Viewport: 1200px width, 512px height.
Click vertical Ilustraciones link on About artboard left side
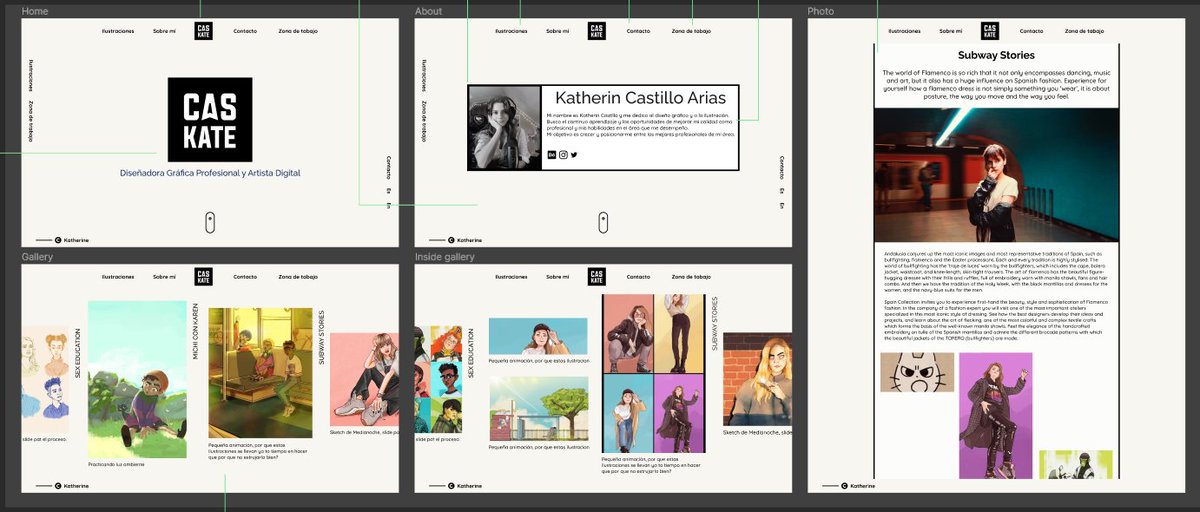(425, 77)
